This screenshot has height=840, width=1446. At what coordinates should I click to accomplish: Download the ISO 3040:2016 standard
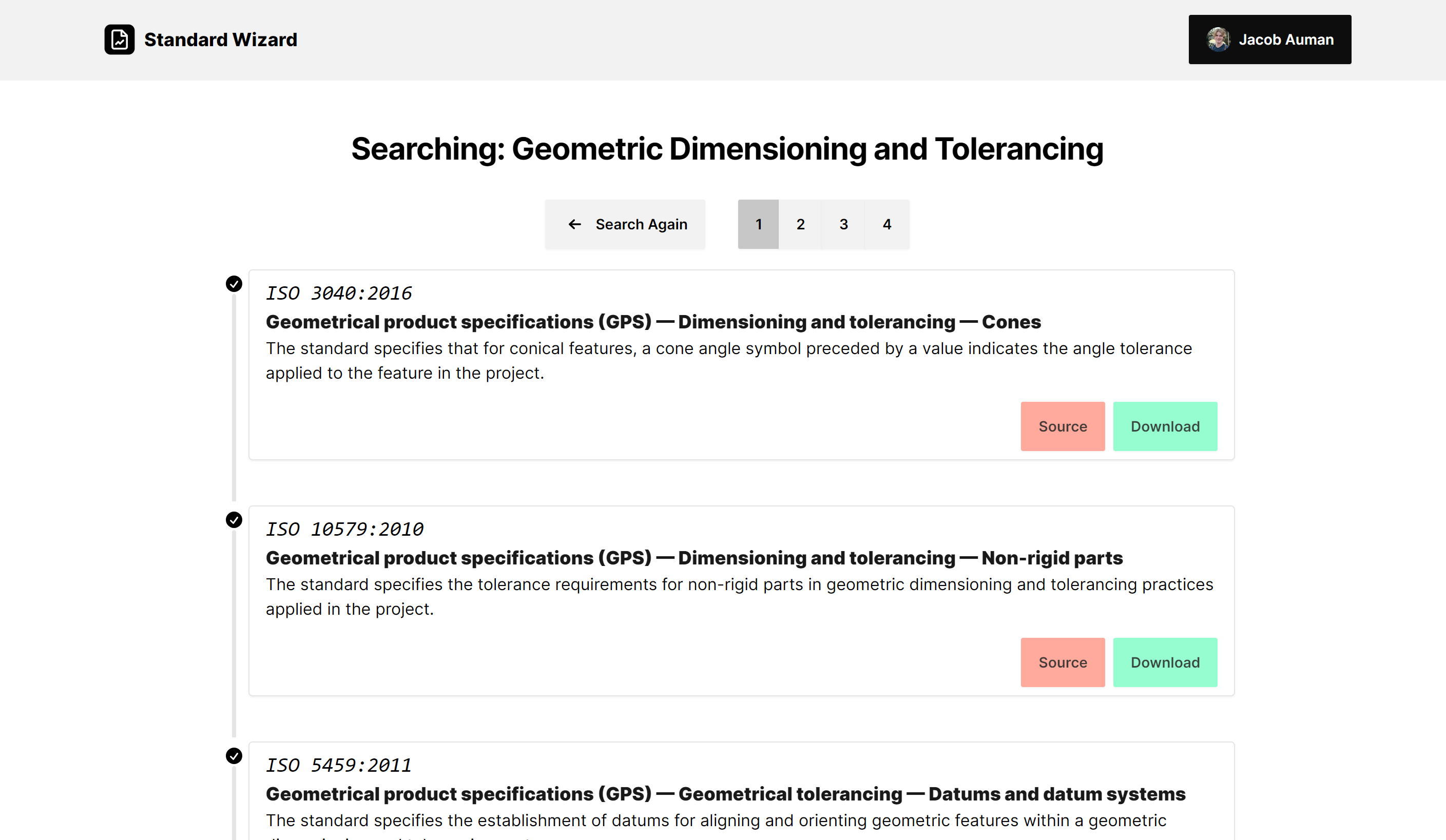1165,426
